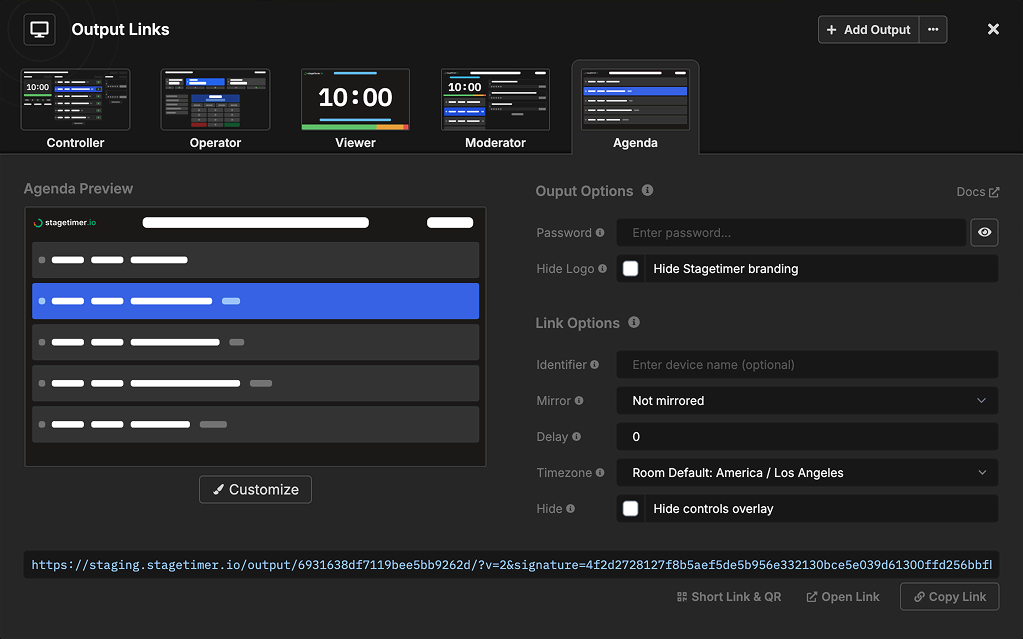Click the Add Output button

click(868, 29)
